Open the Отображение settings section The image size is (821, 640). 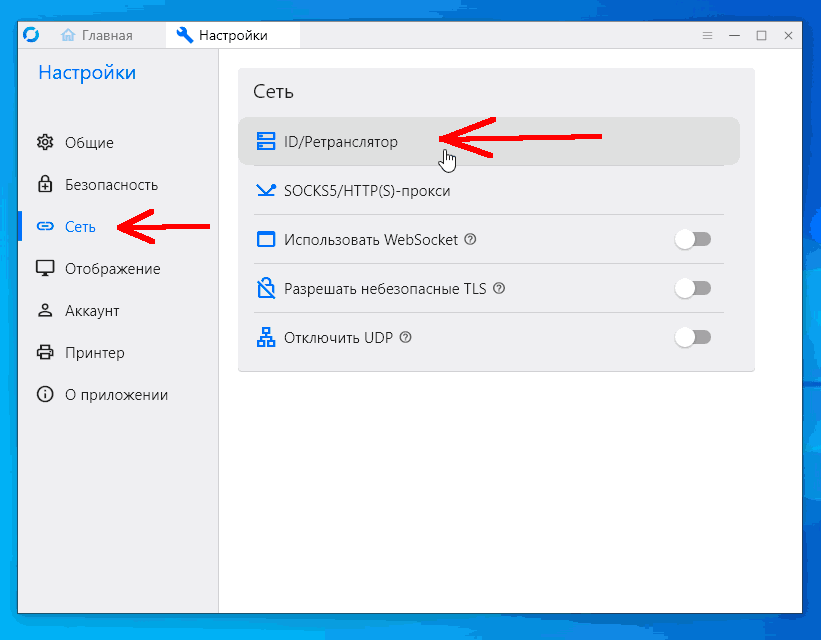point(118,268)
